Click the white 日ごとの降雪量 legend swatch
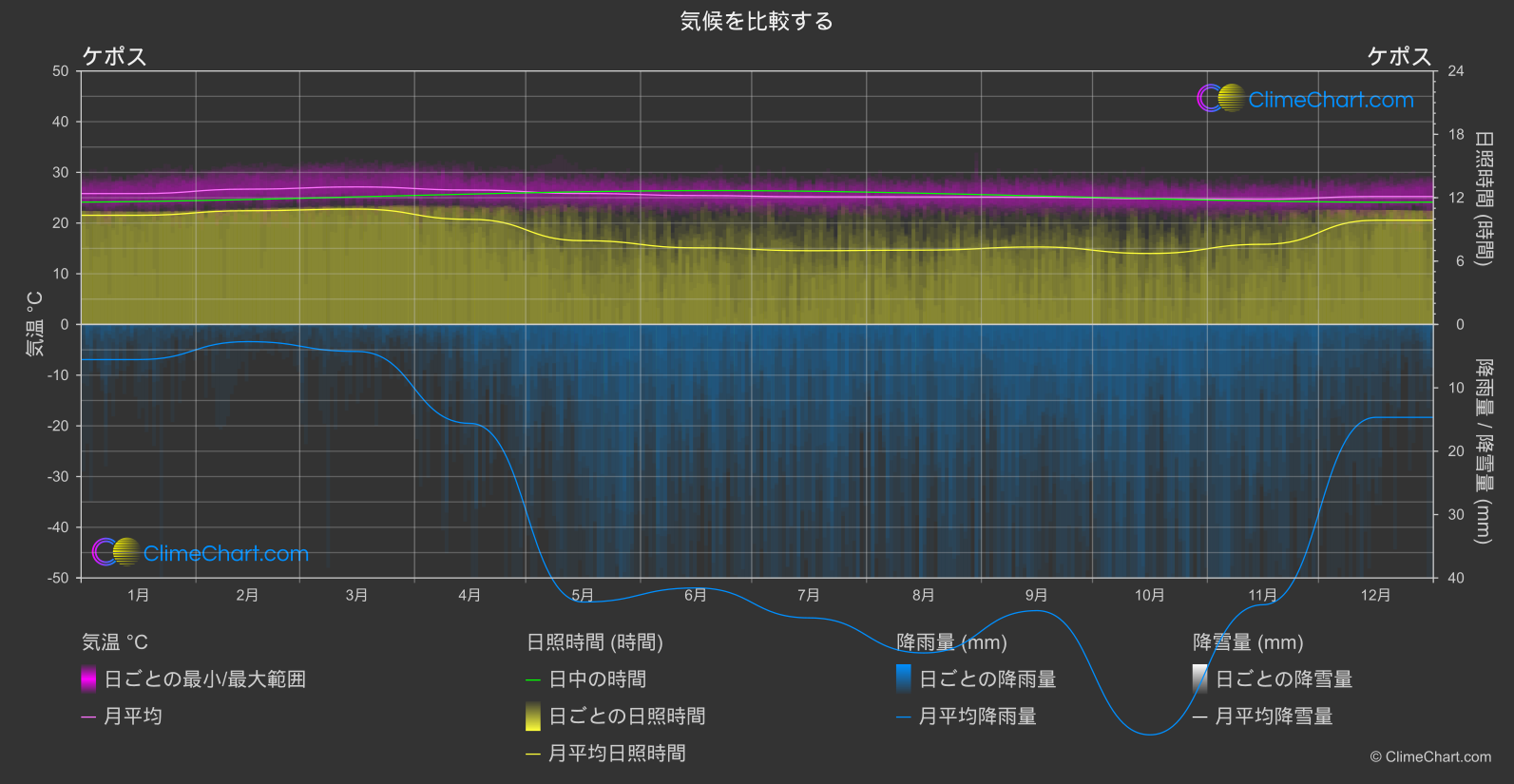 tap(1200, 679)
